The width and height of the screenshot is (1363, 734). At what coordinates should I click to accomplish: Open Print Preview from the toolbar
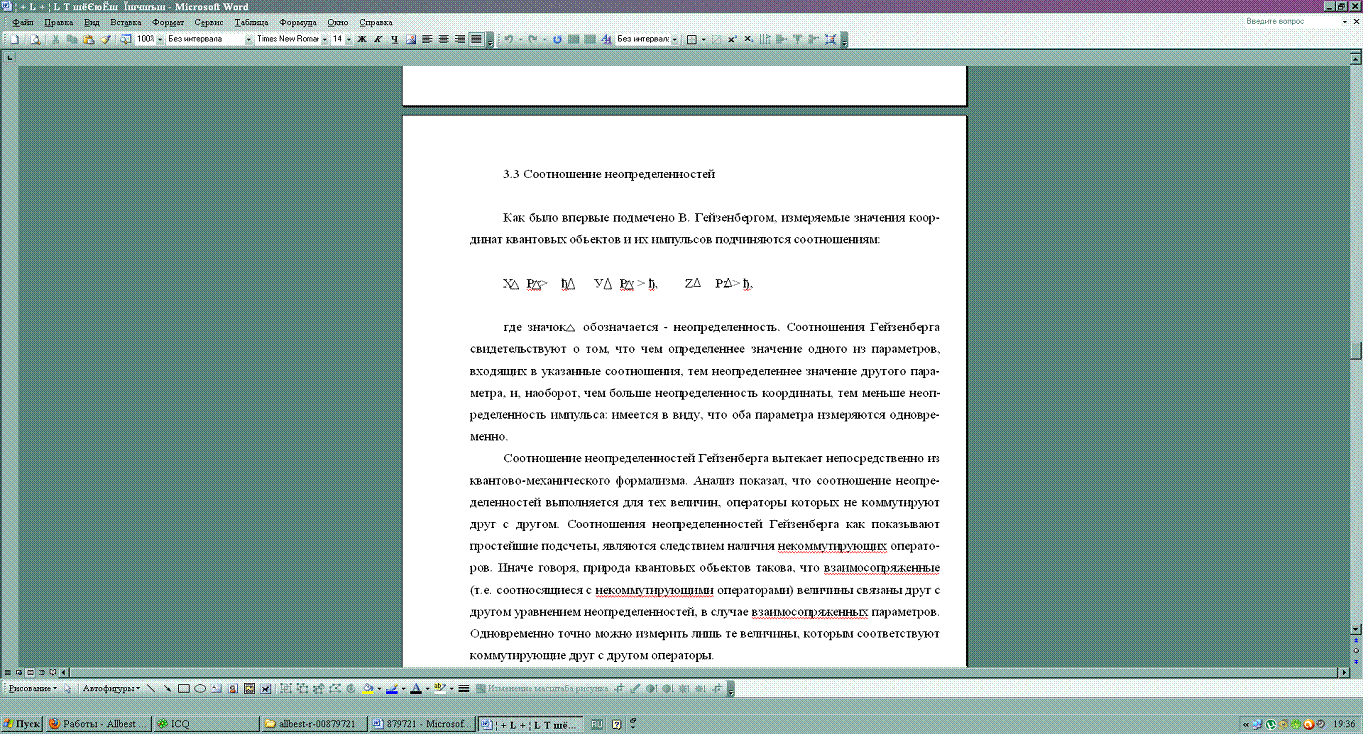[35, 39]
